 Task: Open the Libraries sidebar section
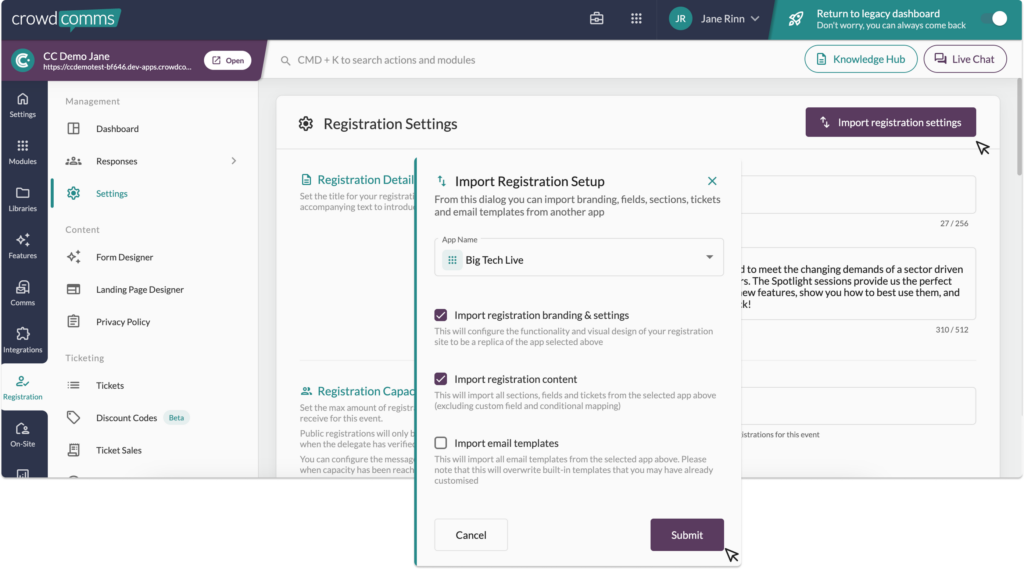click(x=23, y=198)
